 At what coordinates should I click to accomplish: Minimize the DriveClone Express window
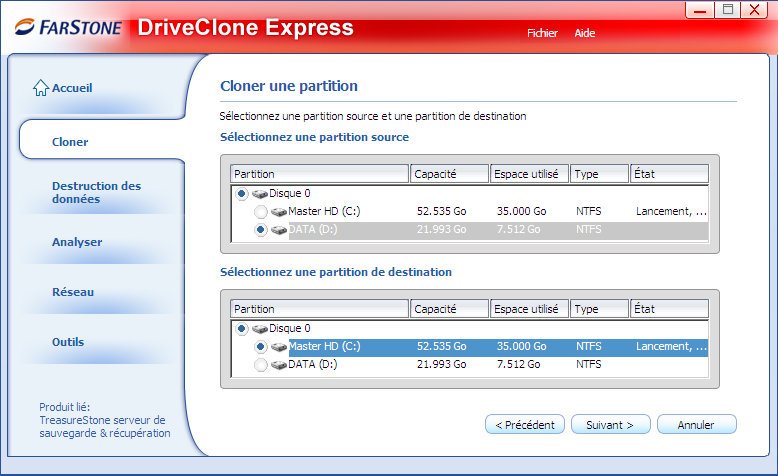pos(700,10)
